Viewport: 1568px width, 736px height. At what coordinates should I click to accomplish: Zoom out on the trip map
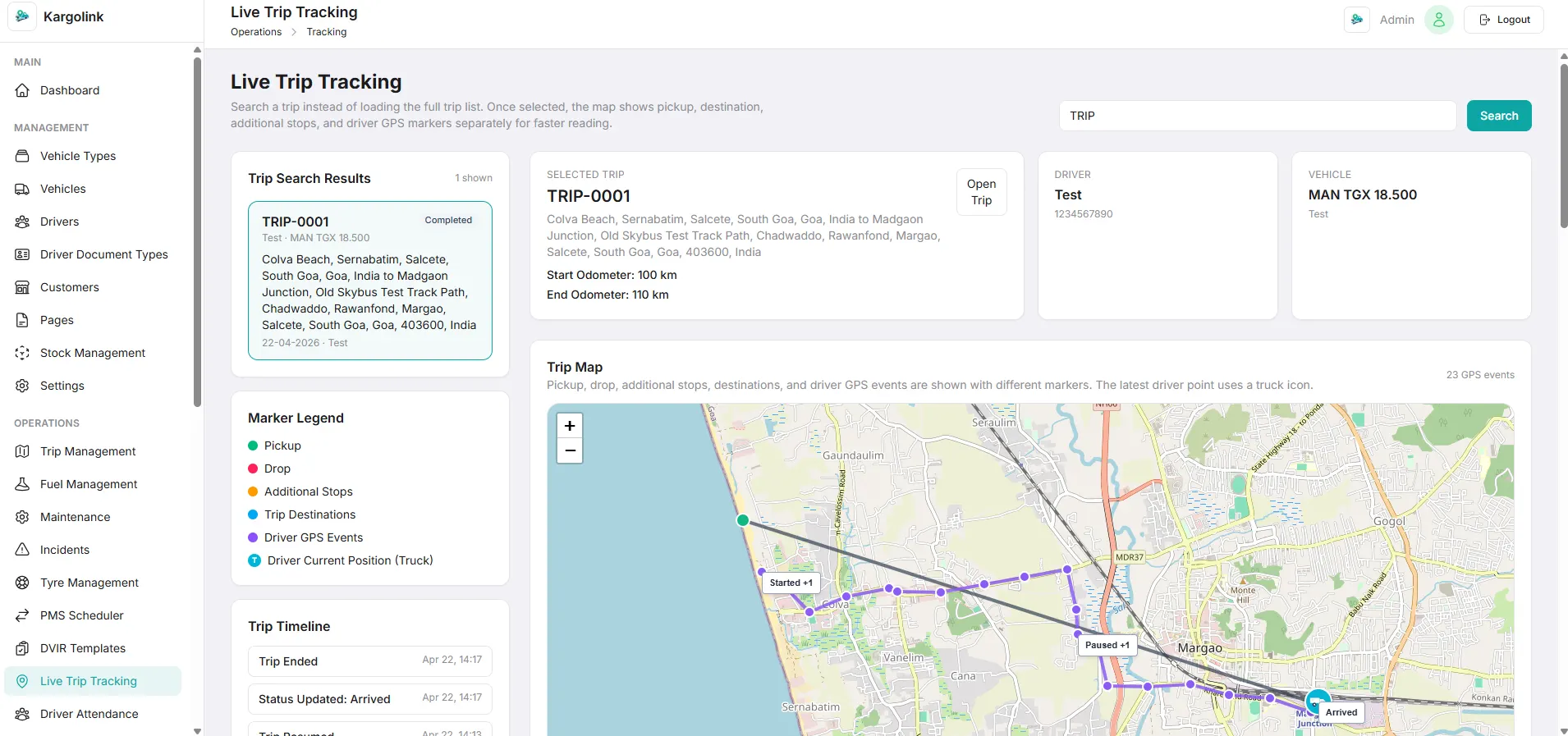(570, 450)
